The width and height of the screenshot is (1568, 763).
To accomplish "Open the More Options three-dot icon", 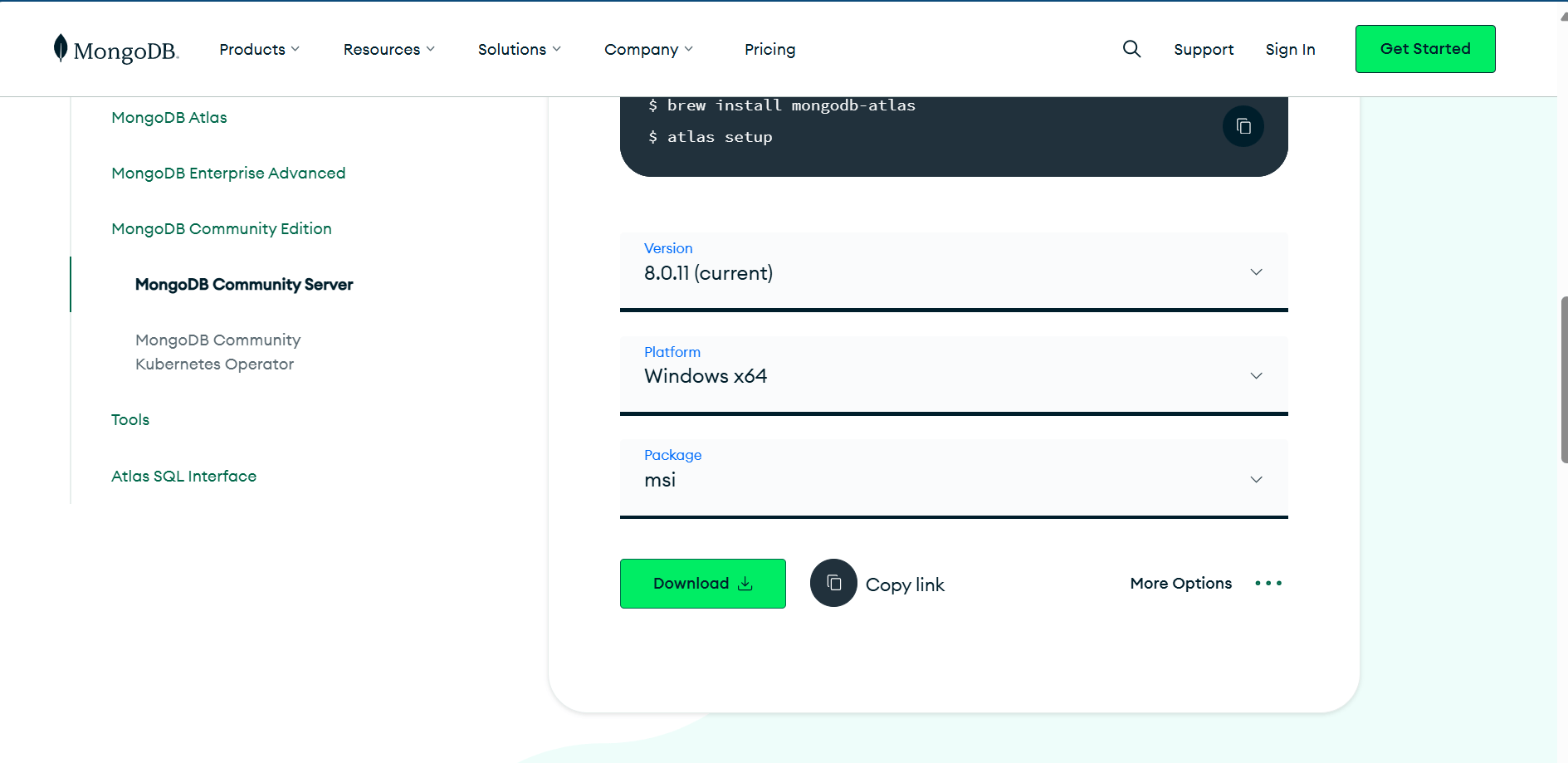I will pyautogui.click(x=1268, y=584).
